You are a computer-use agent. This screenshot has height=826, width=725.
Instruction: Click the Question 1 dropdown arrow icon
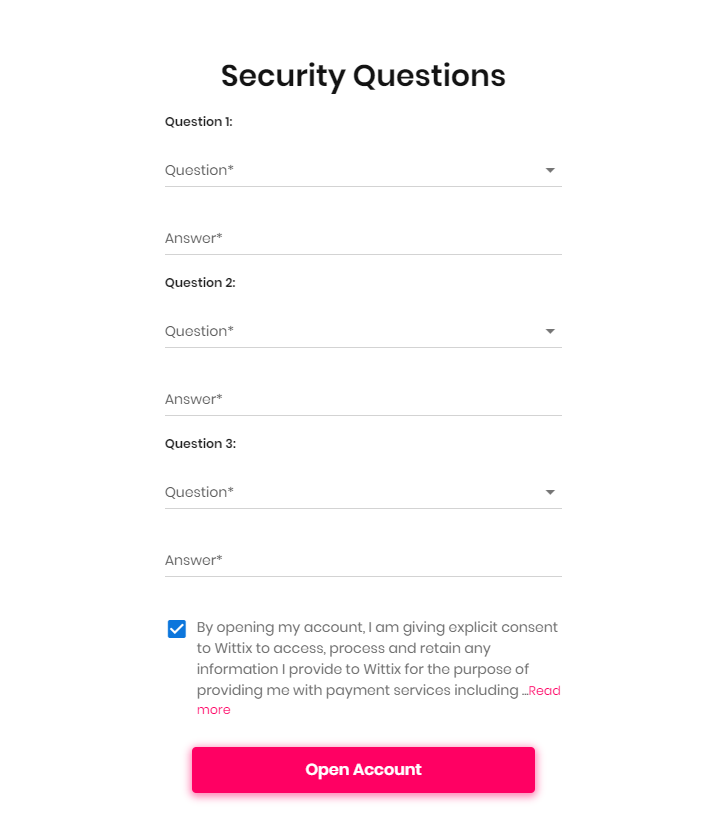(x=550, y=171)
